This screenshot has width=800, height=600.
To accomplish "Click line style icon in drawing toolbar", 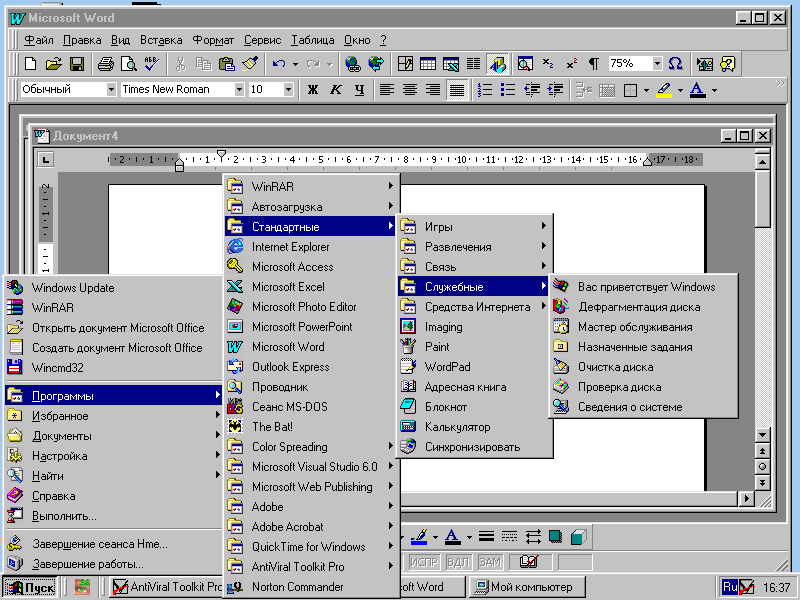I will (486, 536).
